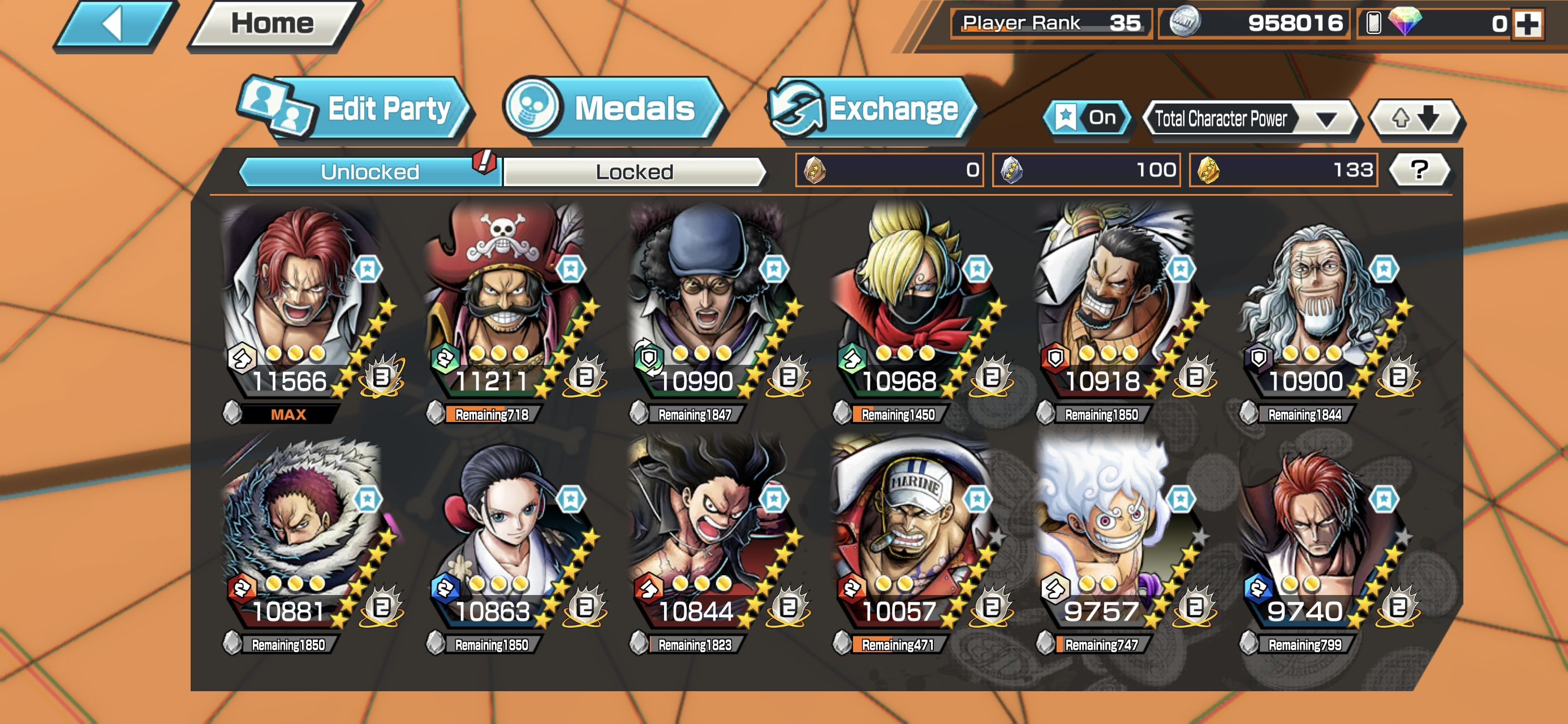1568x724 pixels.
Task: Add rainbow diamonds with plus button
Action: [x=1528, y=24]
